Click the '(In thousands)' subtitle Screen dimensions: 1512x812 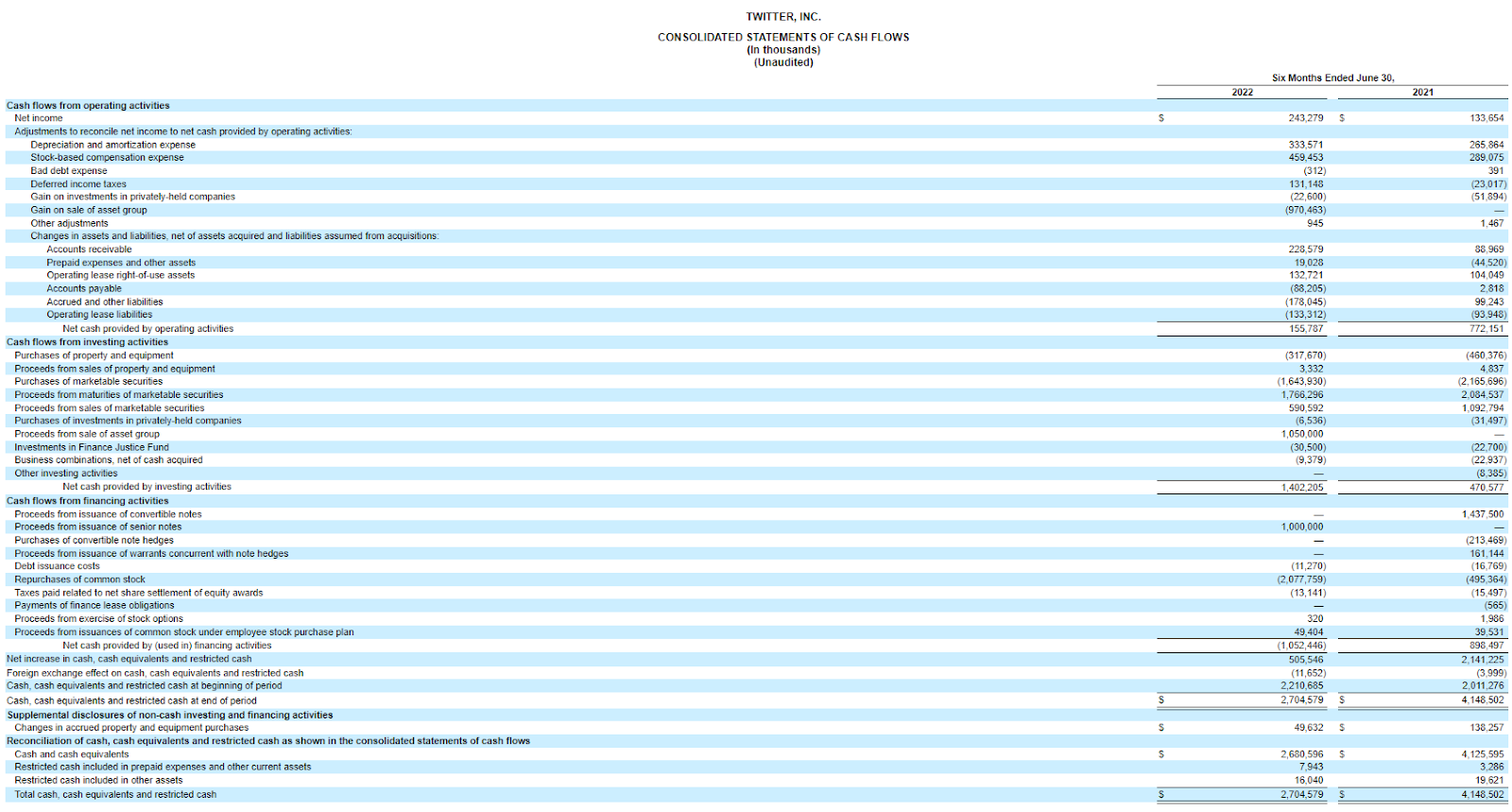tap(783, 50)
